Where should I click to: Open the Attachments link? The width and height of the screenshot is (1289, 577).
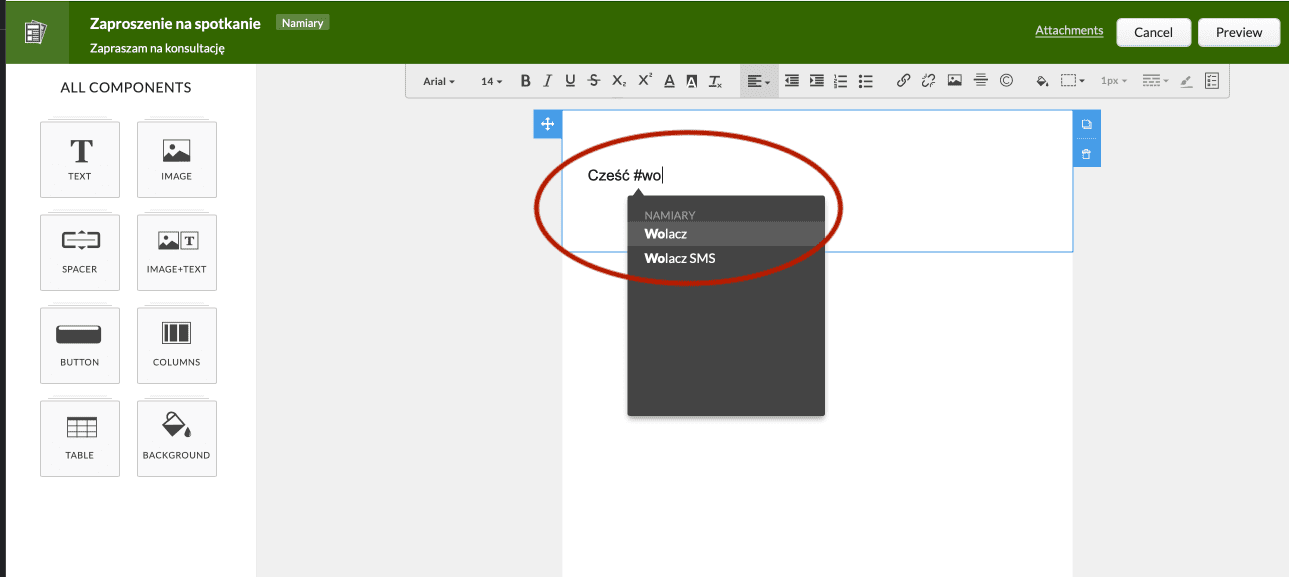point(1069,31)
